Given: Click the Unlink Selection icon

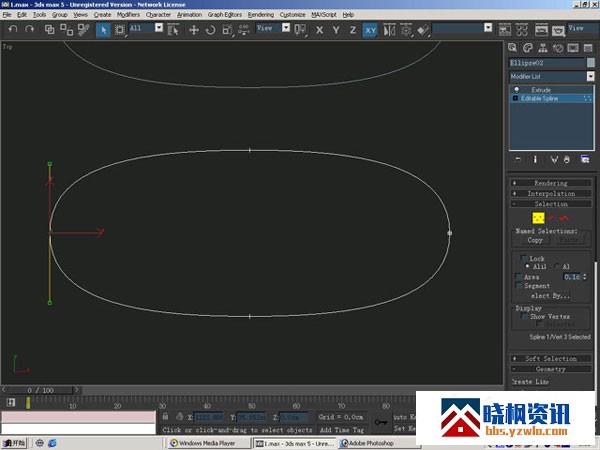Looking at the screenshot, I should (x=67, y=29).
